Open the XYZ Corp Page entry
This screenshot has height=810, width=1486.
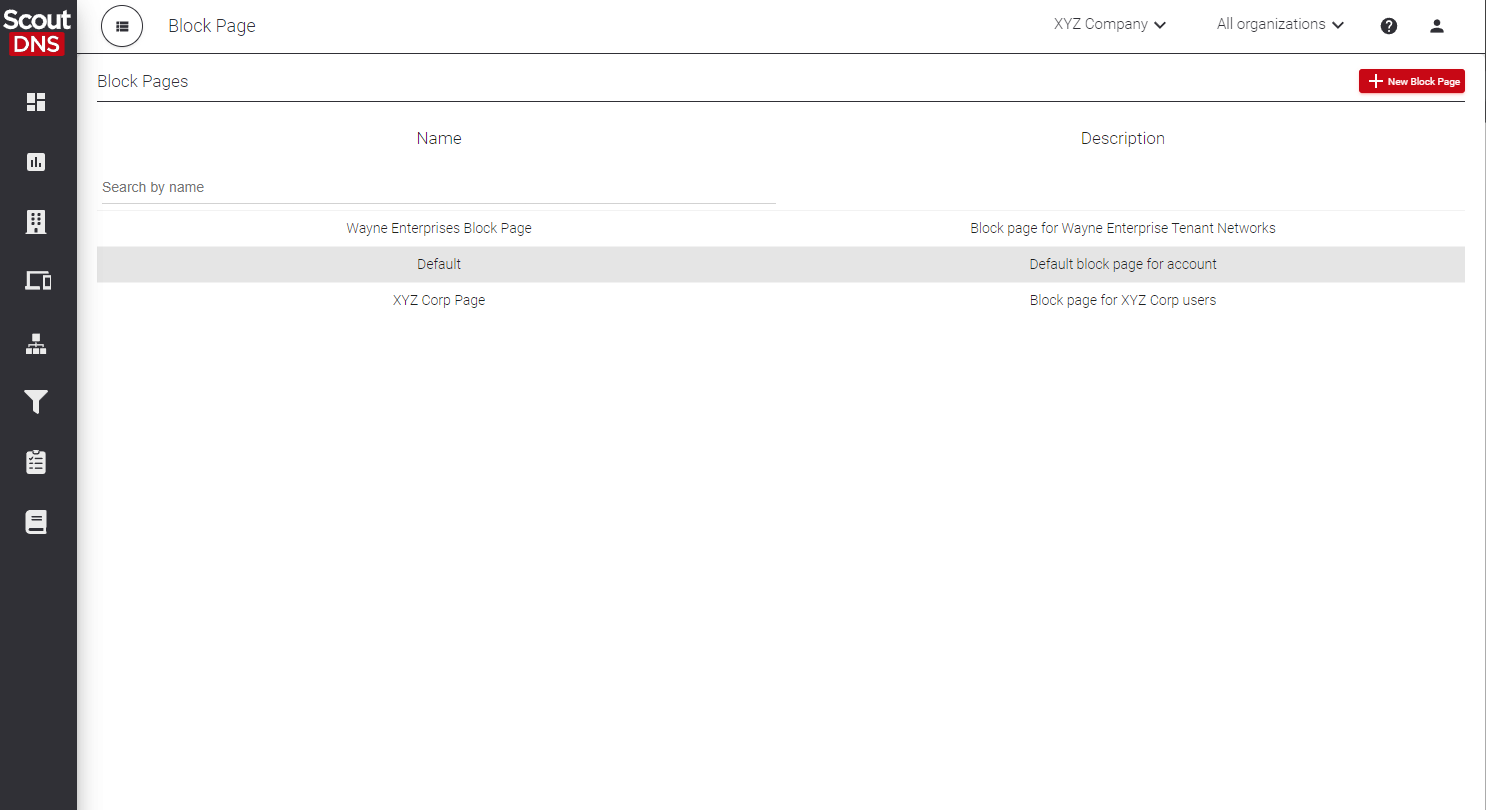click(x=439, y=300)
